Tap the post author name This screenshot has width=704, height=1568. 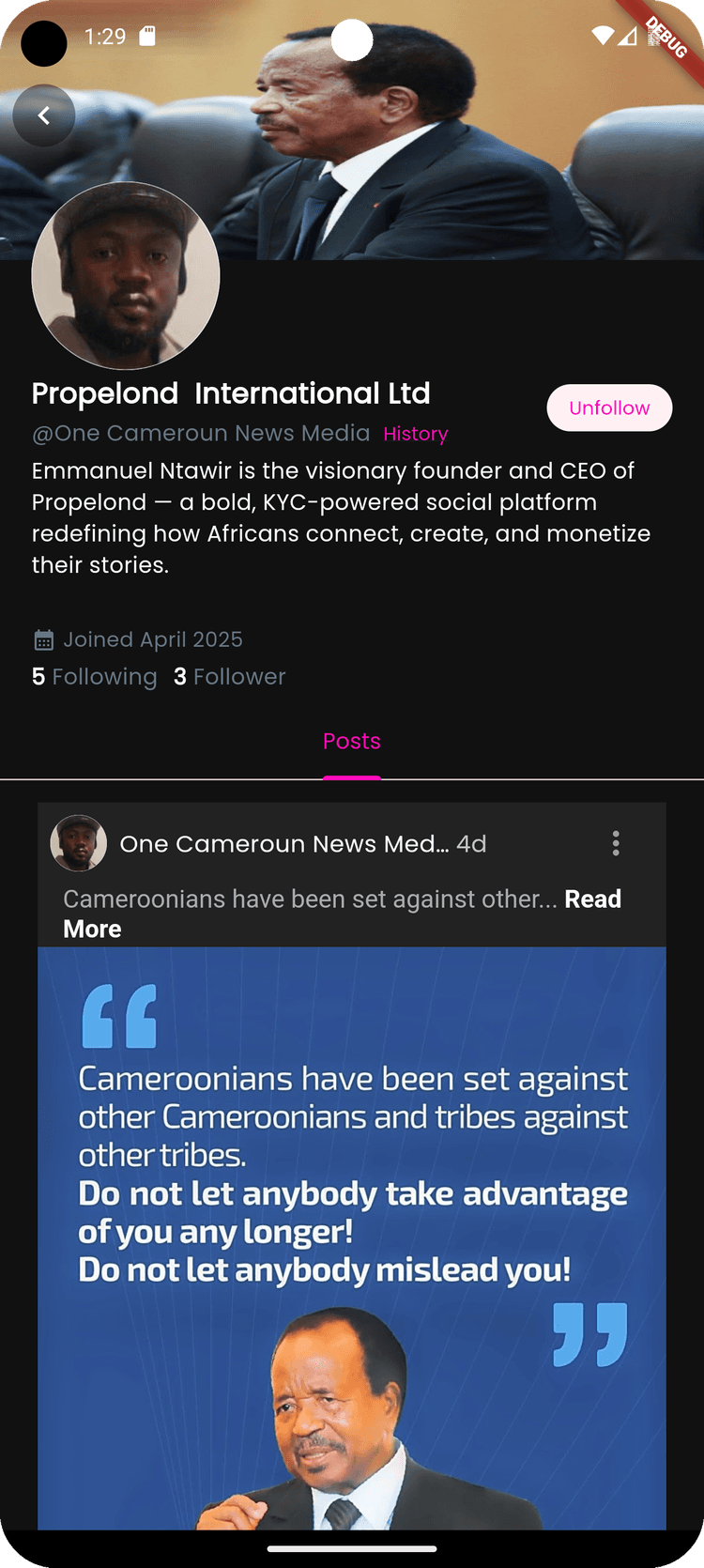(x=283, y=844)
